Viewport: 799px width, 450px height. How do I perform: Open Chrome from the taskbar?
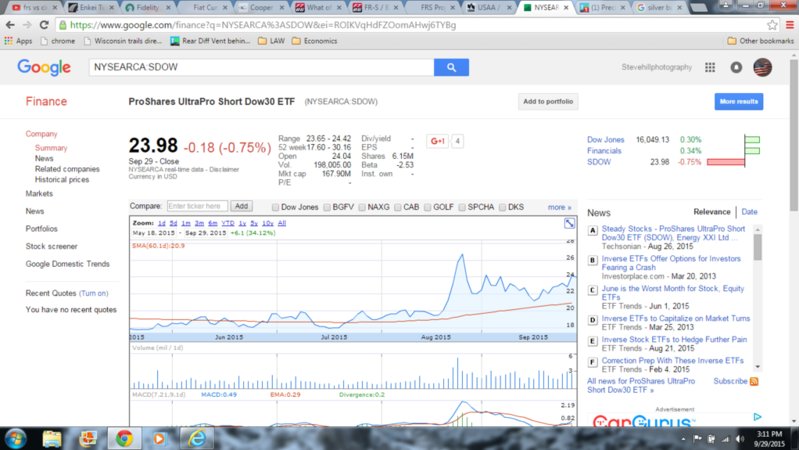(124, 438)
